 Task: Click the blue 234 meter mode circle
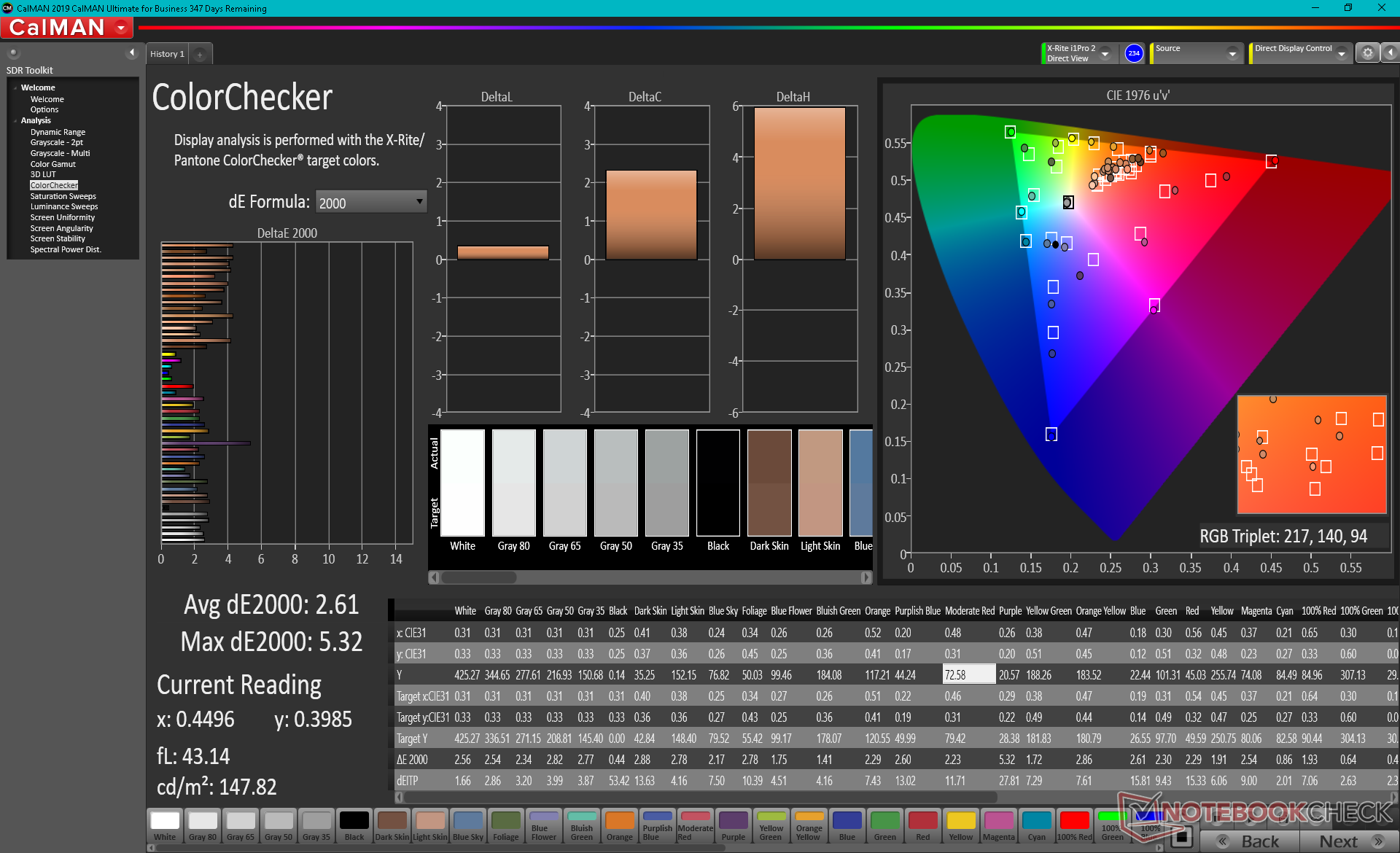click(x=1133, y=53)
